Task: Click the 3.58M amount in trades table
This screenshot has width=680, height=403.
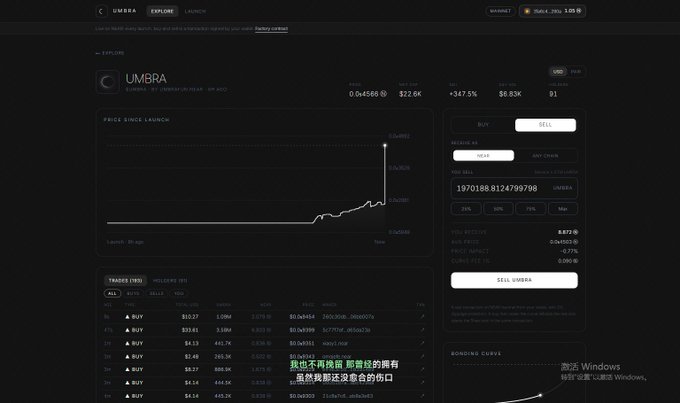Action: click(x=223, y=330)
